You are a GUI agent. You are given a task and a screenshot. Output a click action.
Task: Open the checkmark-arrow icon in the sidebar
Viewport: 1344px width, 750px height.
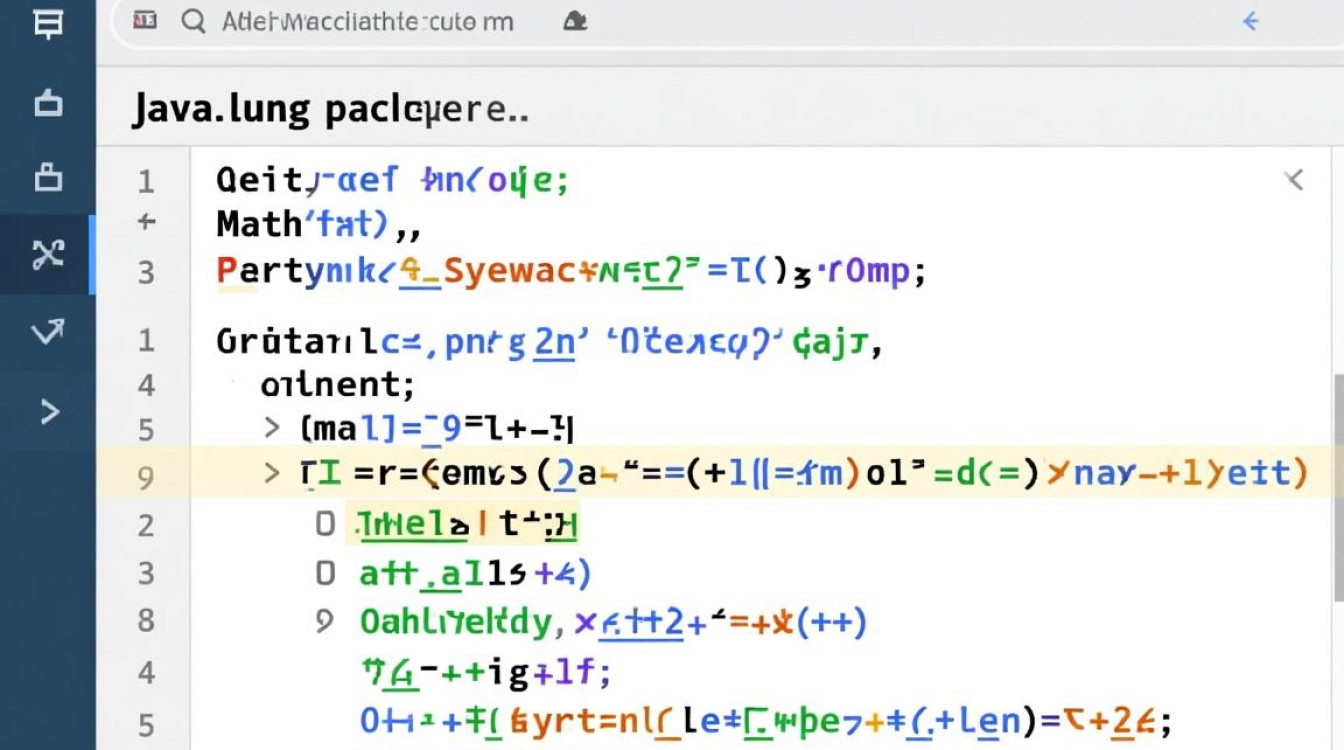pos(47,332)
